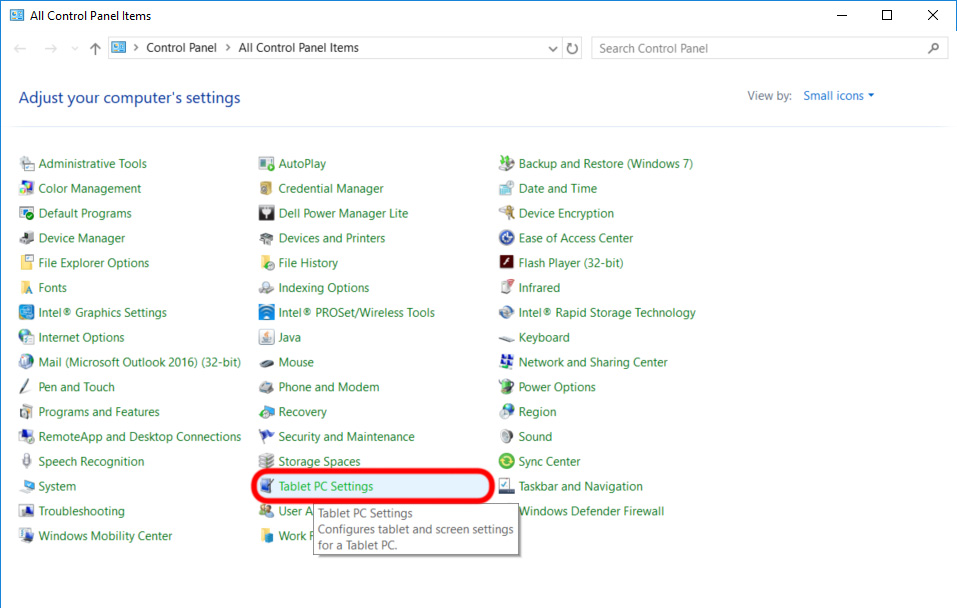Launch Speech Recognition
This screenshot has width=957, height=608.
coord(90,461)
